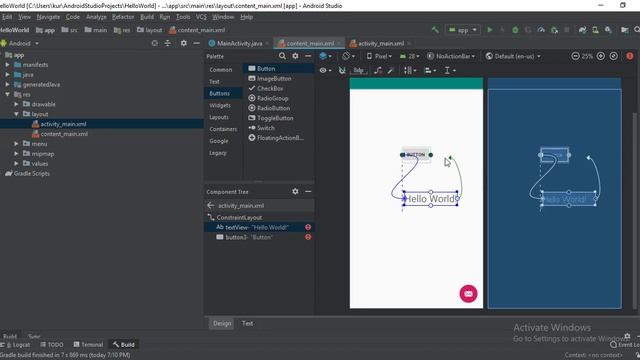The width and height of the screenshot is (640, 360).
Task: Open the Terminal tool window
Action: 88,344
